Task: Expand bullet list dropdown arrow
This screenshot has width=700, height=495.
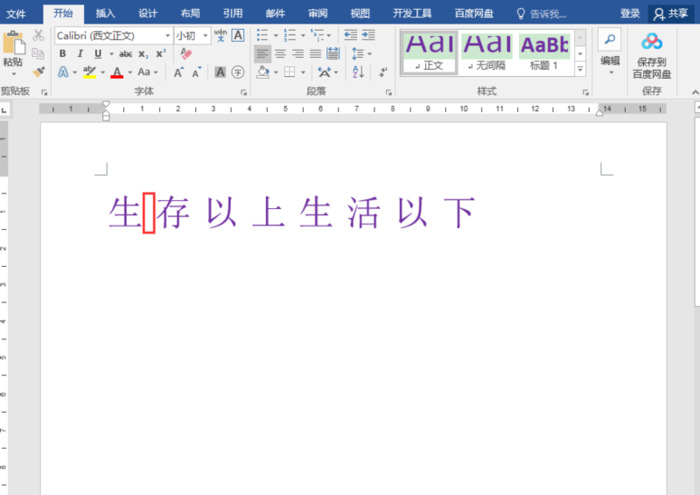Action: pyautogui.click(x=275, y=35)
